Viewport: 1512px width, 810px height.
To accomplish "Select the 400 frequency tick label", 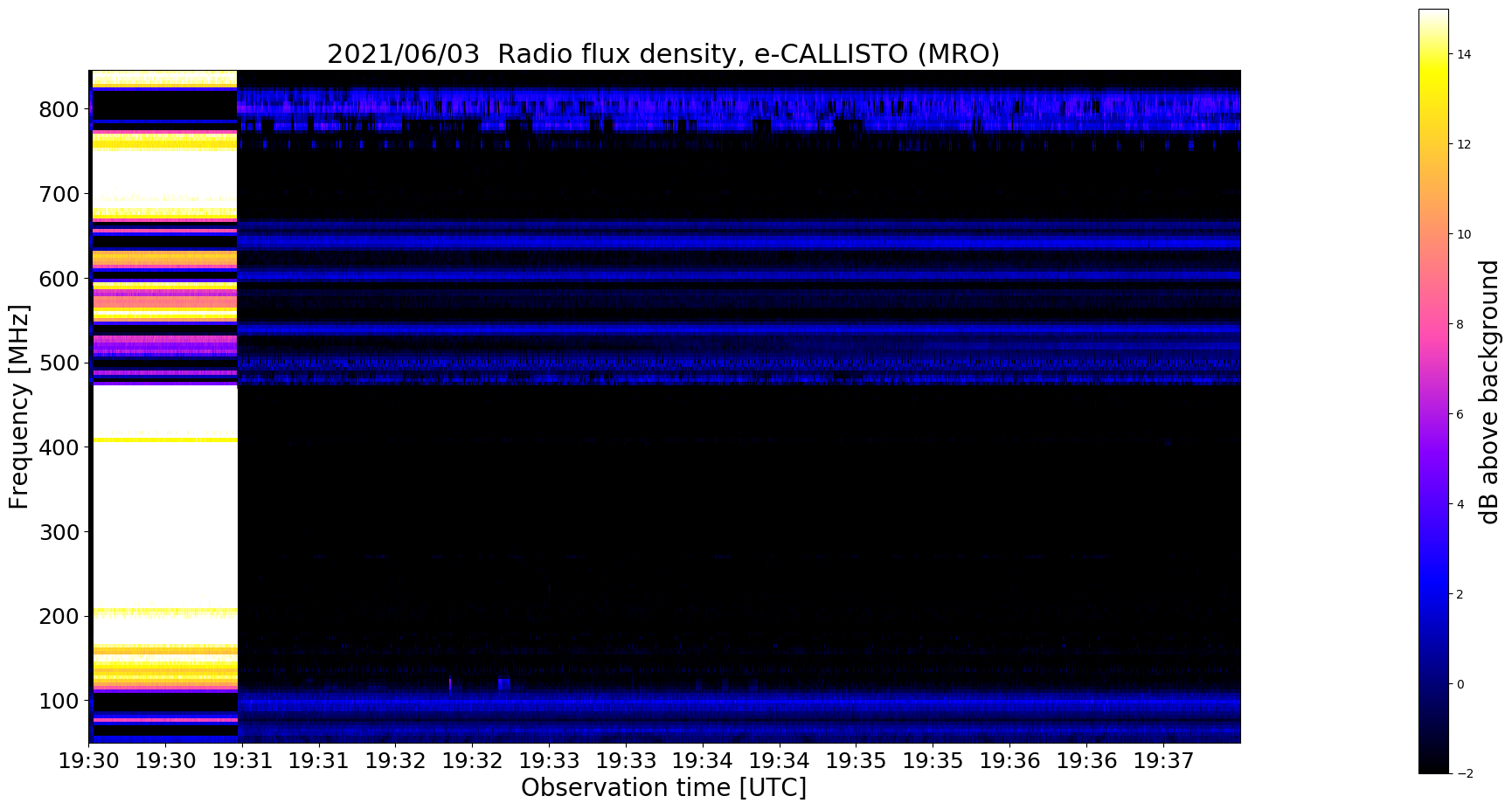I will (x=61, y=447).
